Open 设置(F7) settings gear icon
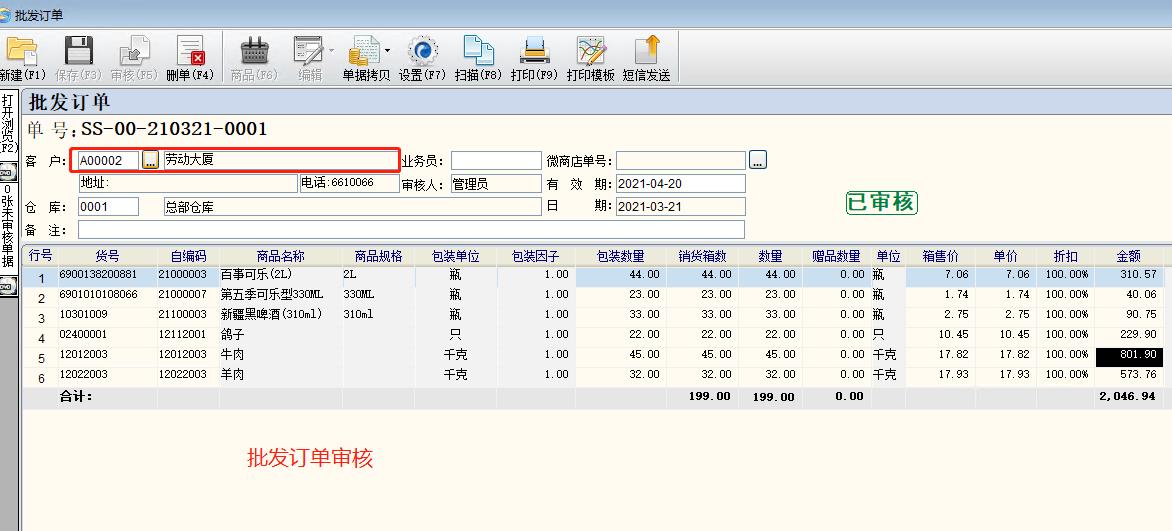Image resolution: width=1172 pixels, height=531 pixels. (422, 51)
